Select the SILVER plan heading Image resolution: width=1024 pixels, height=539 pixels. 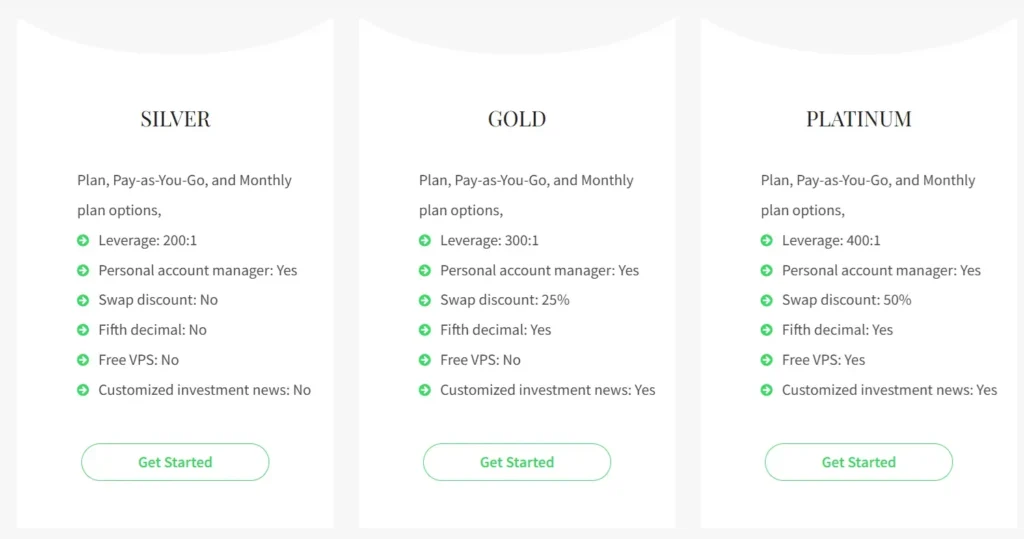(x=175, y=119)
